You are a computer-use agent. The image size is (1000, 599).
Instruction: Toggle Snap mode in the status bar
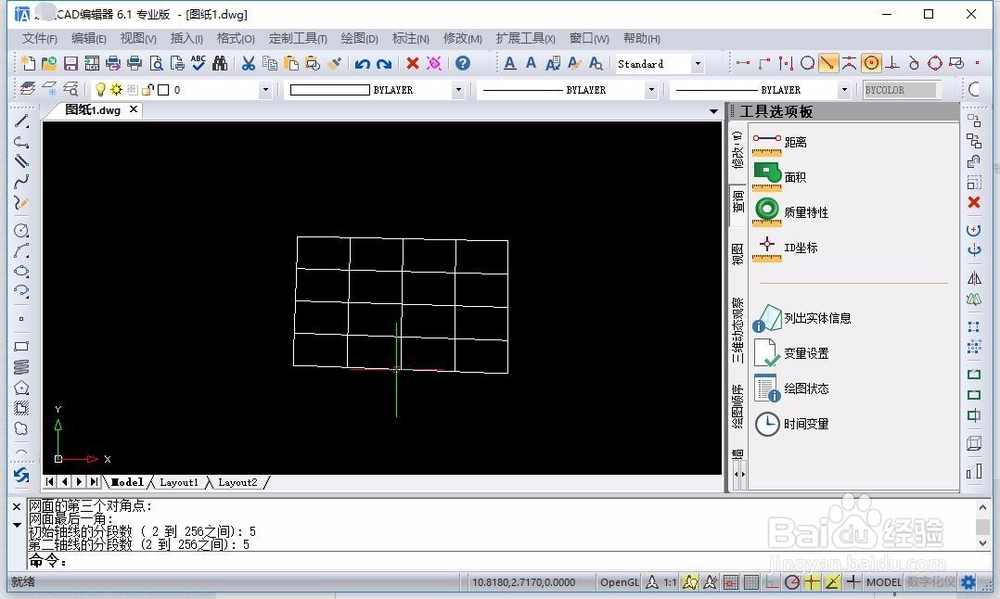point(731,582)
